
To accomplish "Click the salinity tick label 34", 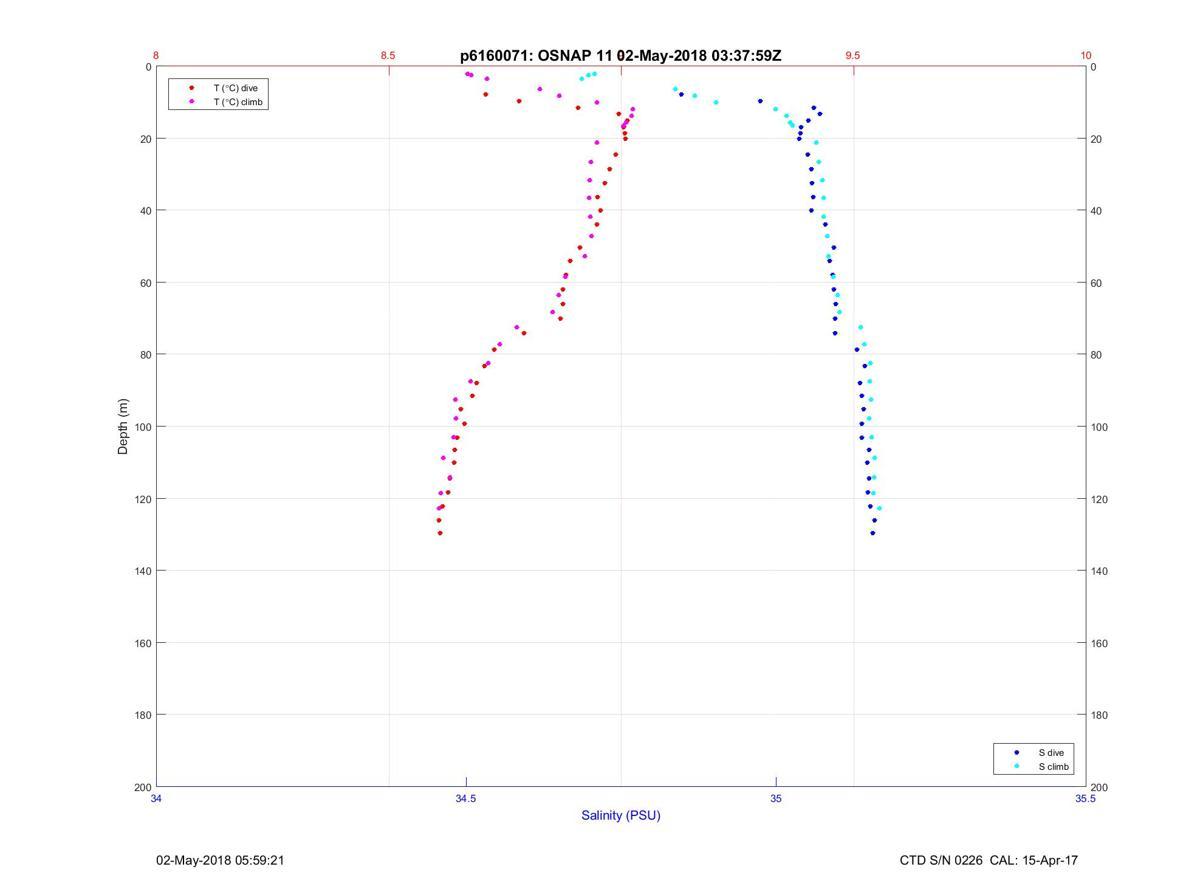I will click(x=157, y=798).
